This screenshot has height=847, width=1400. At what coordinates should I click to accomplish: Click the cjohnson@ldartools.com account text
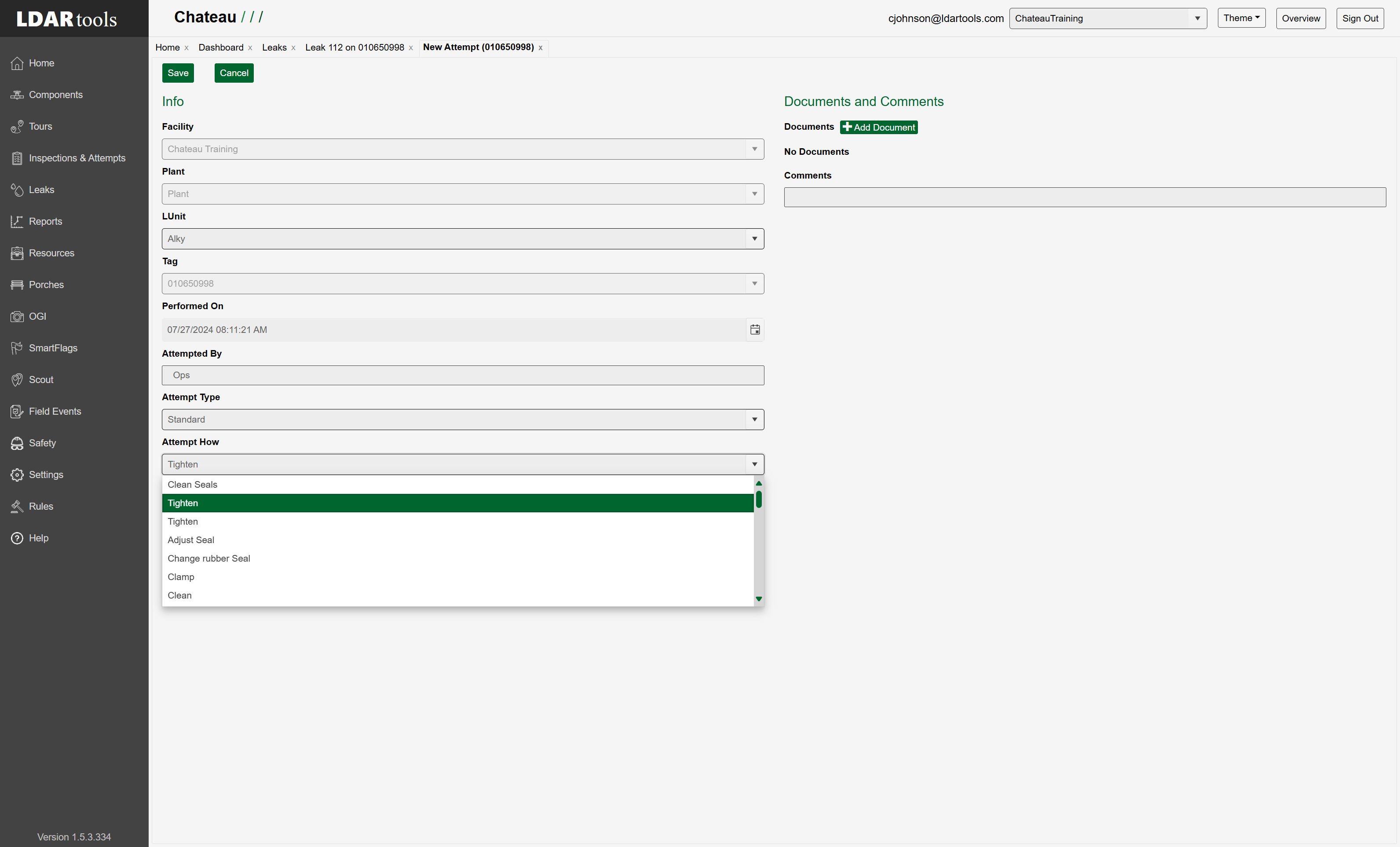946,18
